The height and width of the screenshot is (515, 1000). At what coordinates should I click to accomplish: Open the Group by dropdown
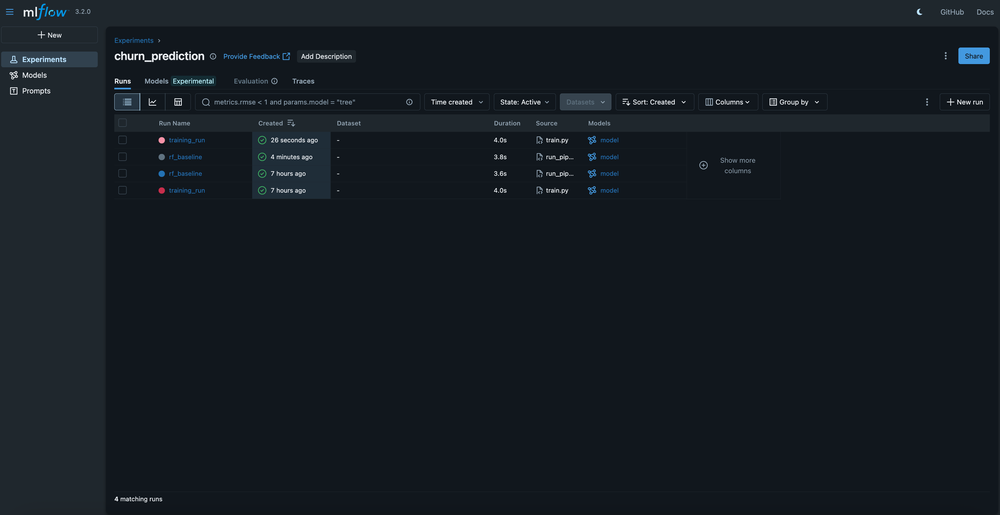(794, 102)
